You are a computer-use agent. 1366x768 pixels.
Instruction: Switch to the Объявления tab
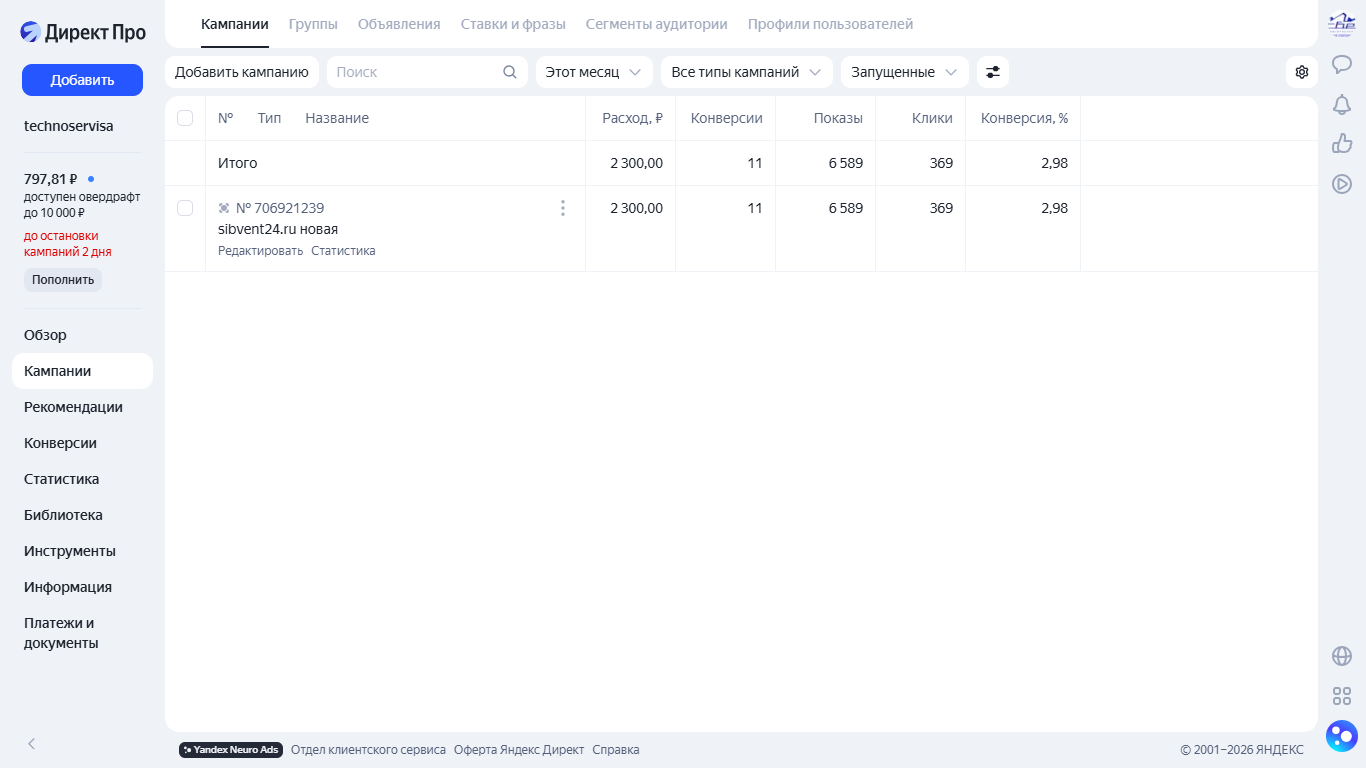point(399,24)
